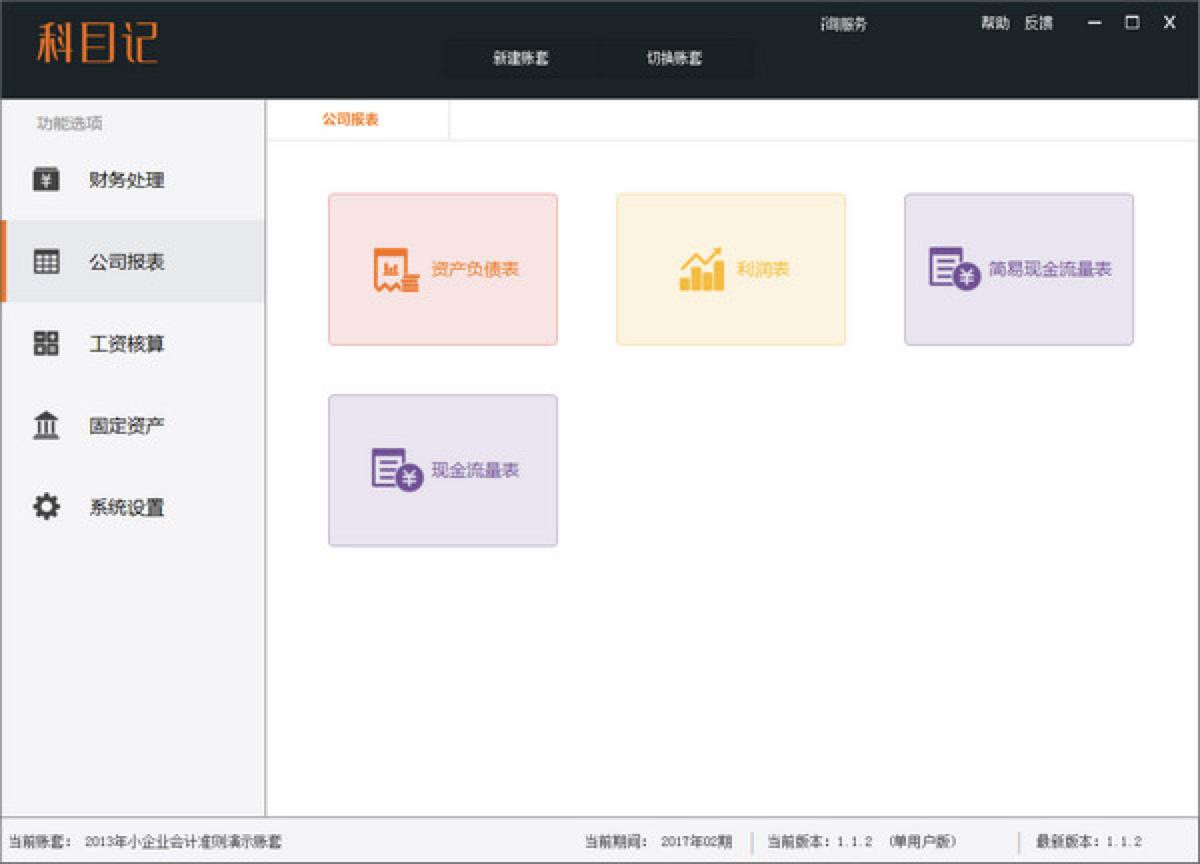Click 增值服务 text in the header

843,25
